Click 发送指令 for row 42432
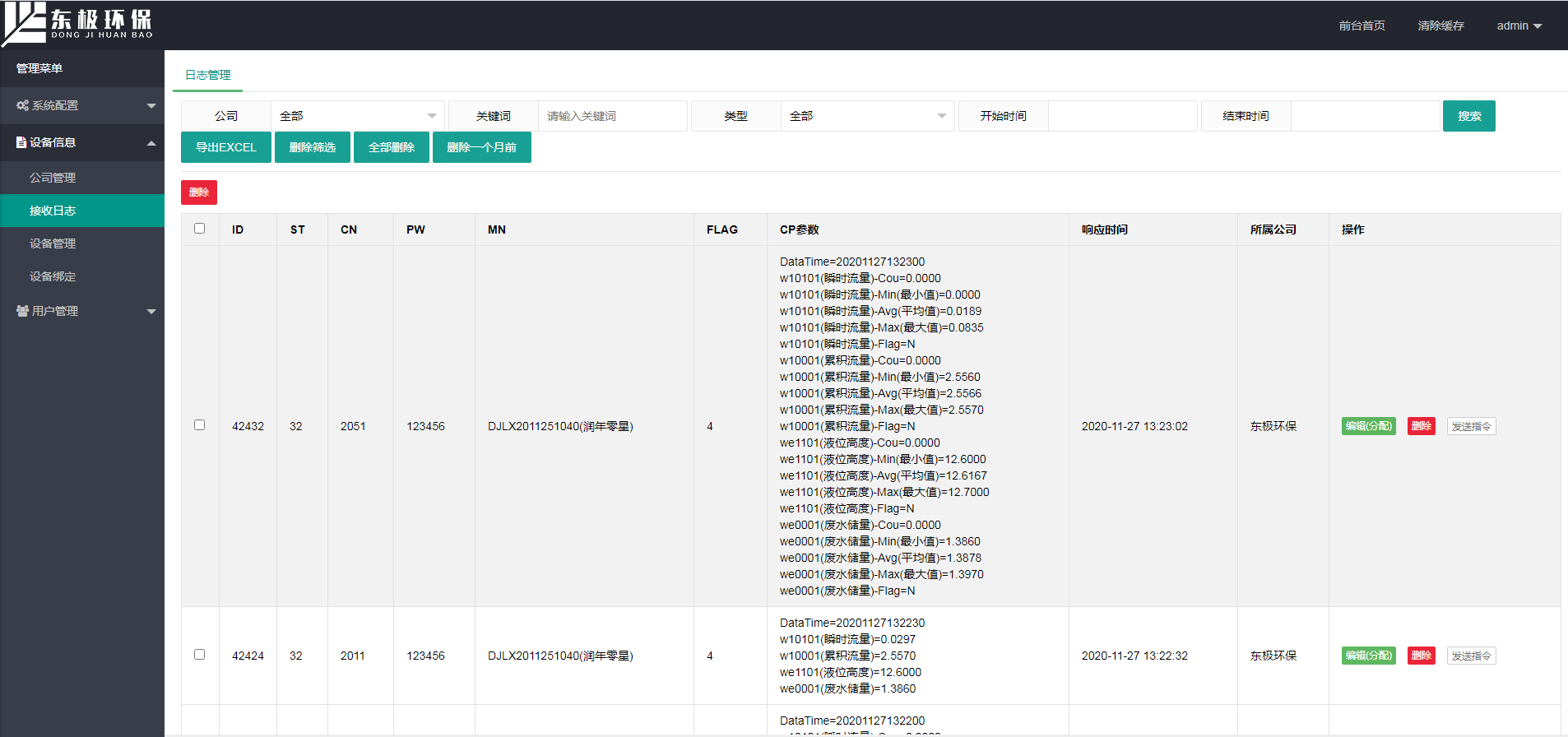 point(1472,426)
